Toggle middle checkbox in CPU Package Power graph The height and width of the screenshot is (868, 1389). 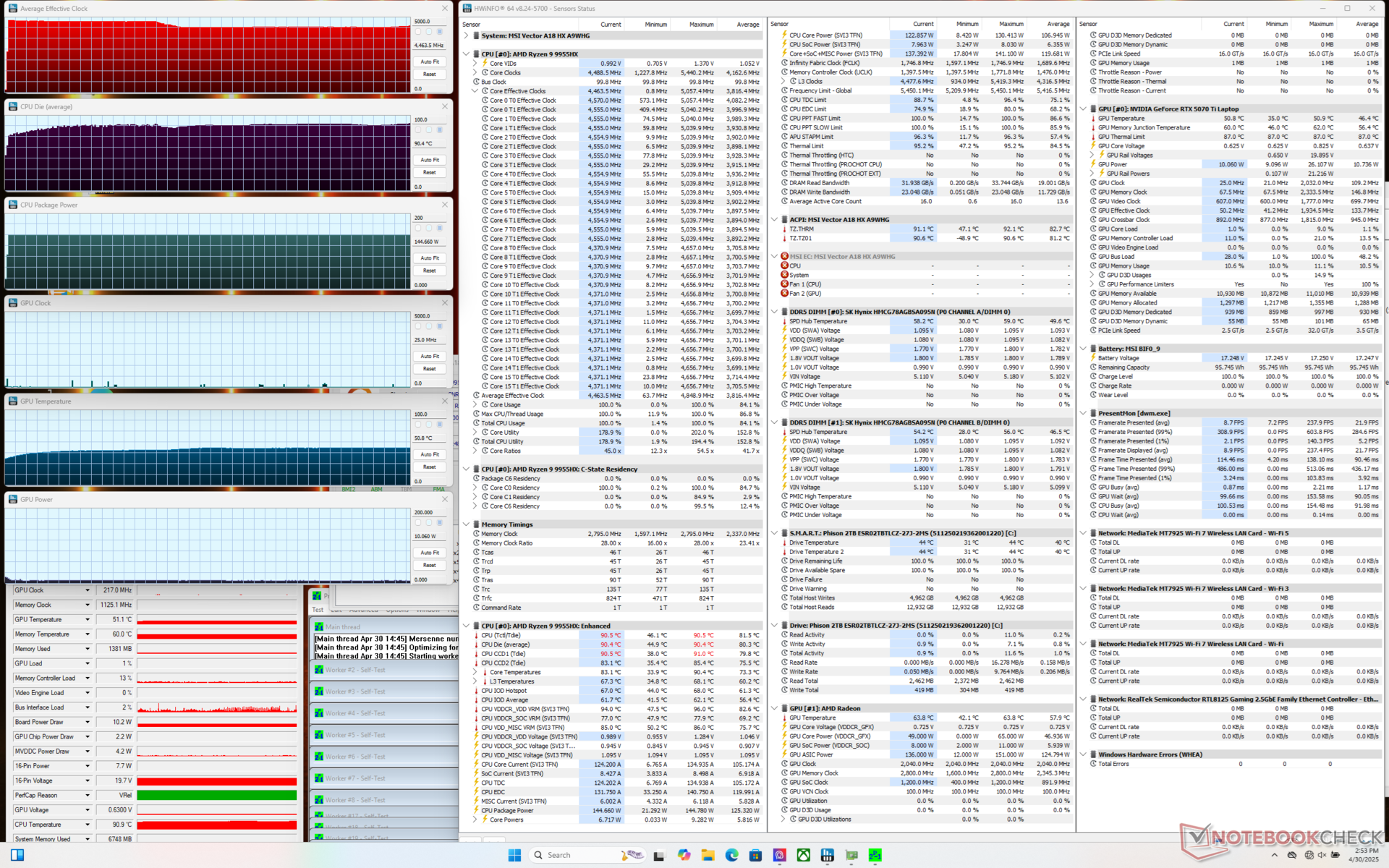[x=428, y=228]
